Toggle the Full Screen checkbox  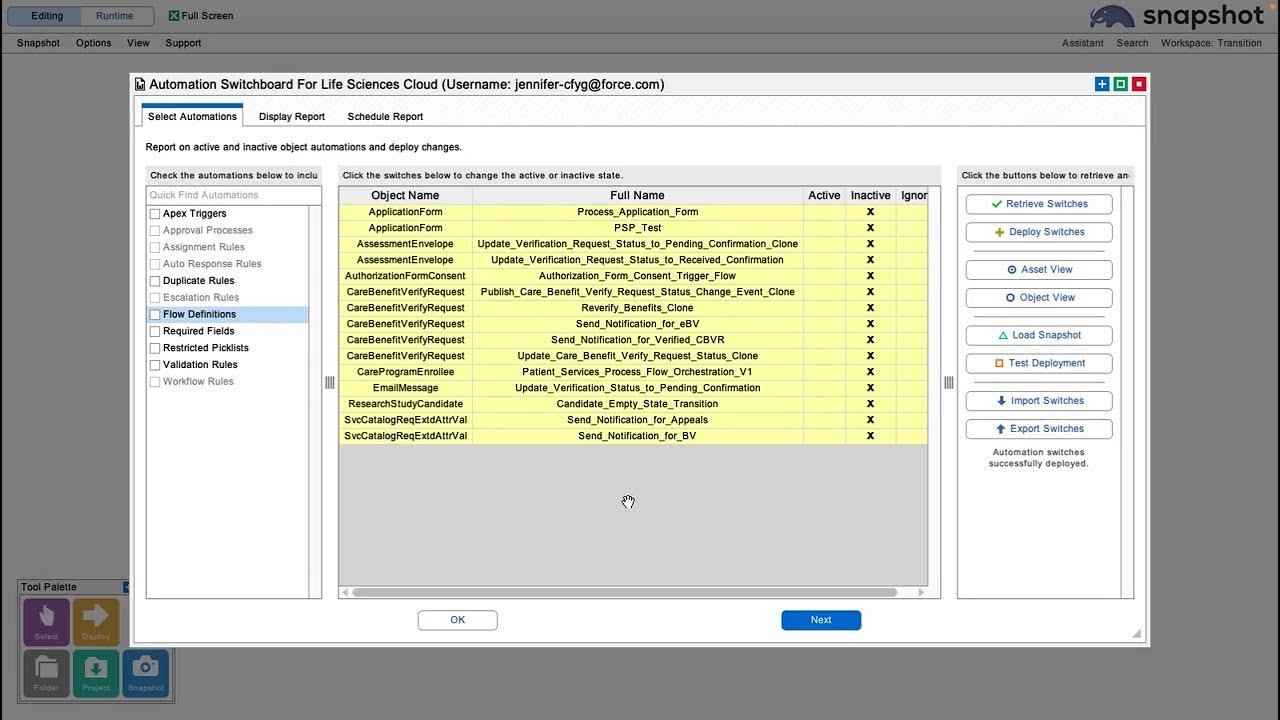[x=174, y=16]
